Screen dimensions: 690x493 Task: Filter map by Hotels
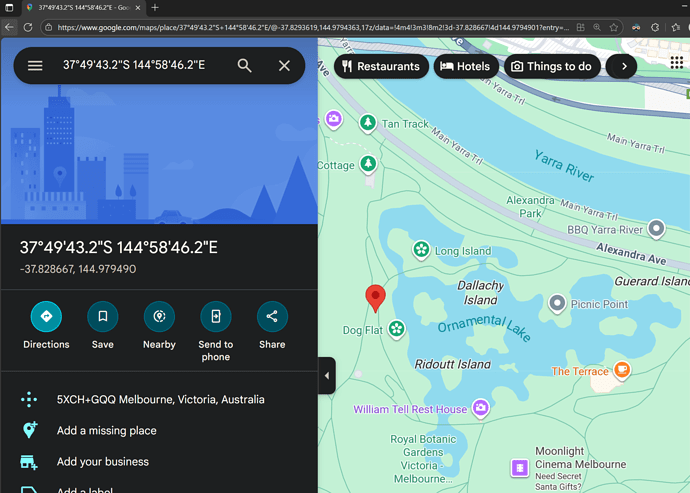(x=466, y=67)
